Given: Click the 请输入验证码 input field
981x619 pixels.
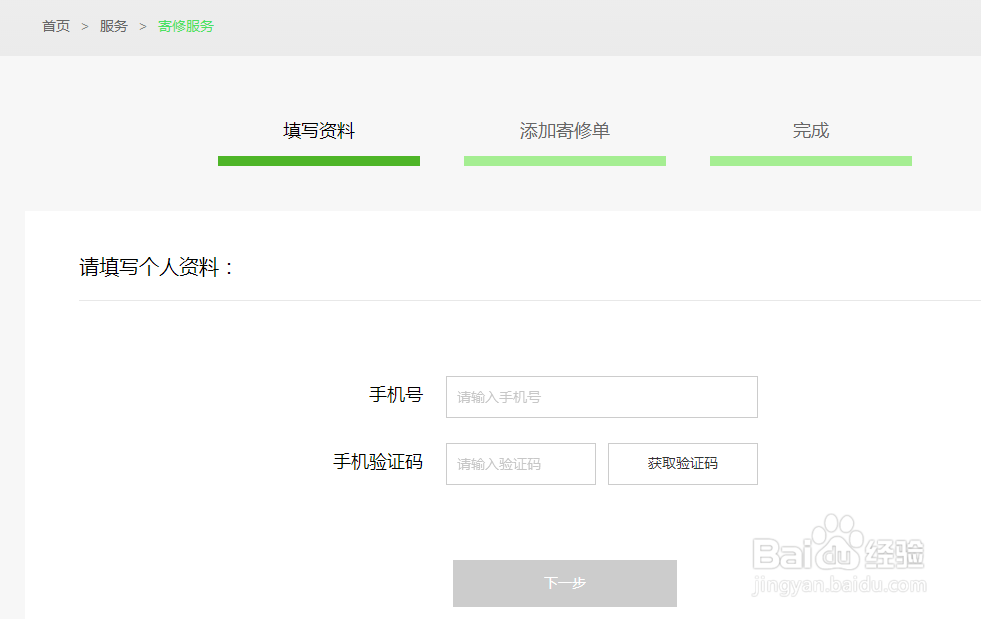Looking at the screenshot, I should point(520,463).
